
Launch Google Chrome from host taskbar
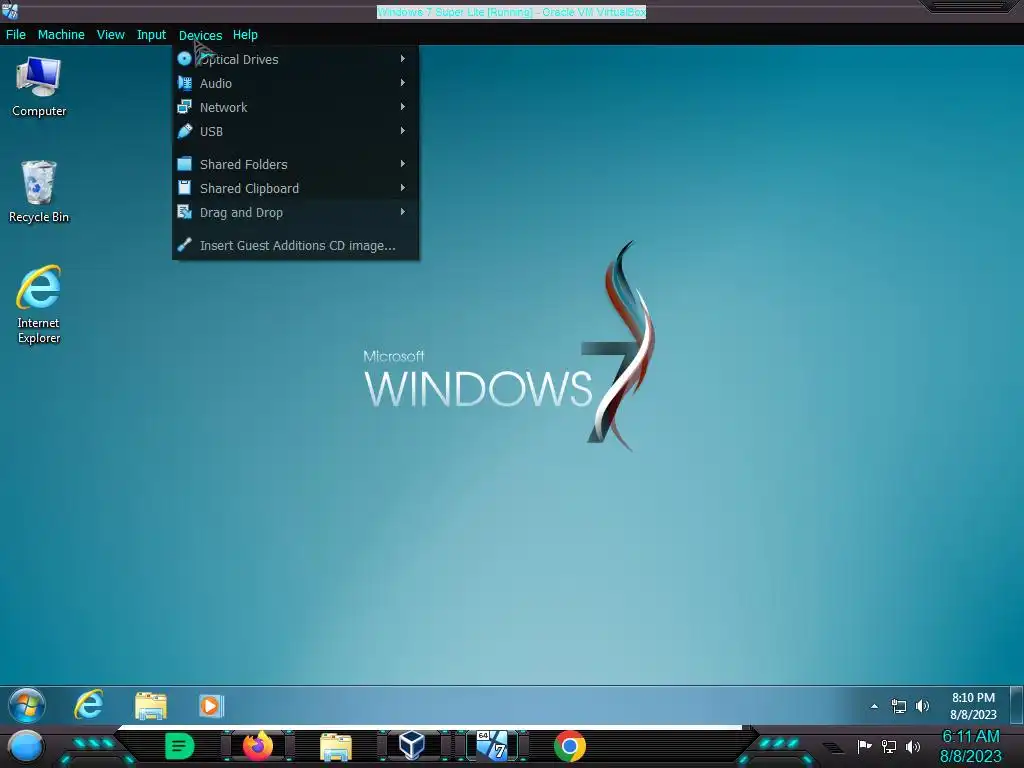tap(569, 746)
